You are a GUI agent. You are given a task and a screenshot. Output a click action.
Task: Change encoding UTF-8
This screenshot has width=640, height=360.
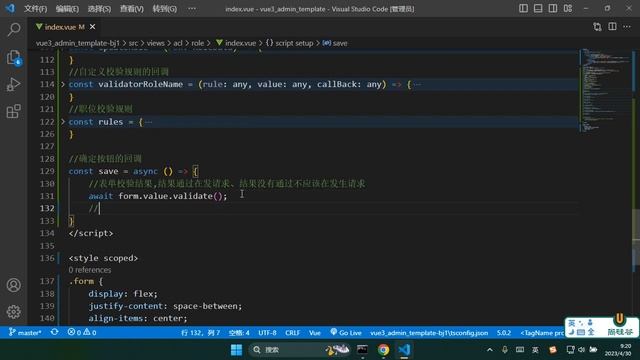[267, 333]
